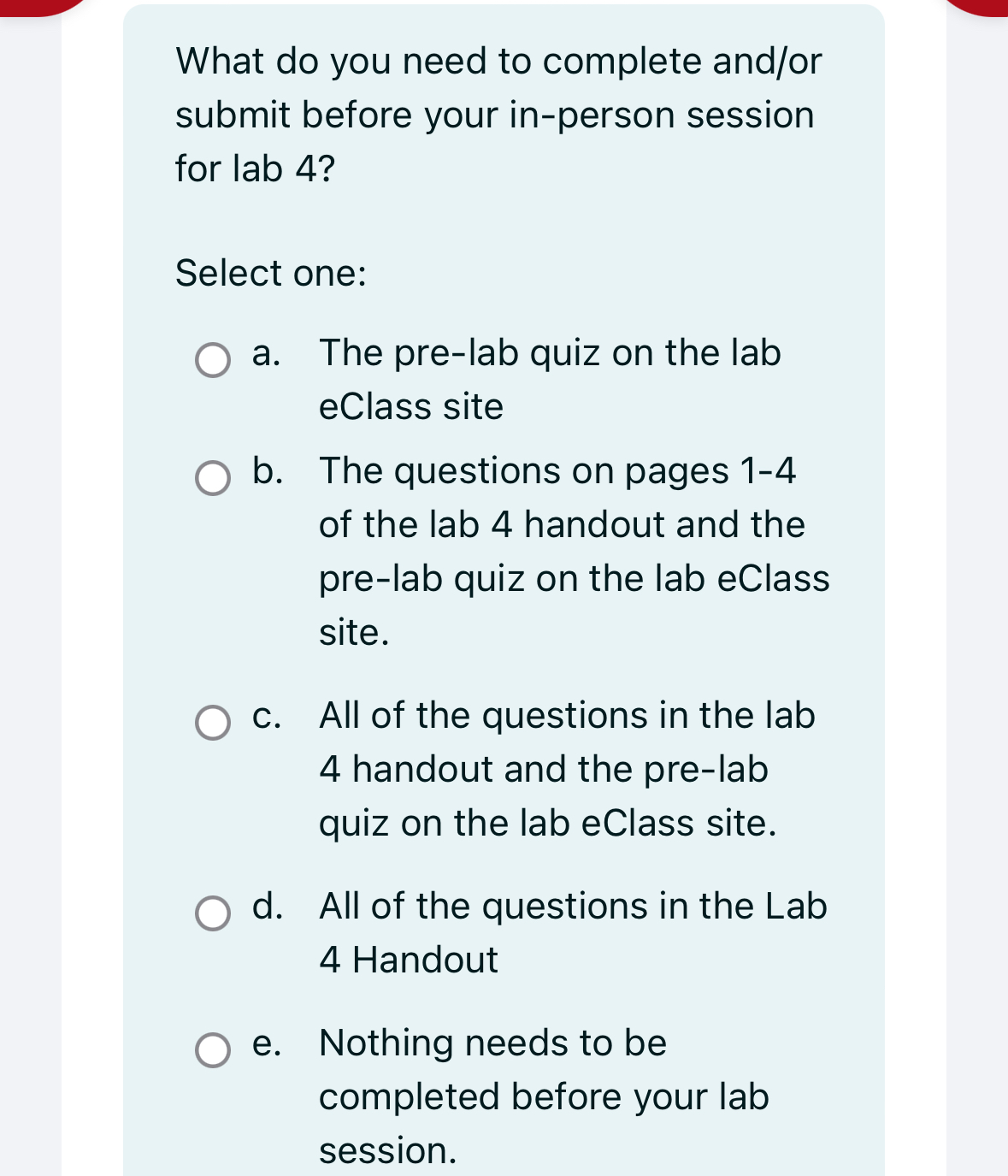Image resolution: width=1008 pixels, height=1176 pixels.
Task: Click answer text 'The pre-lab quiz on the lab eClass site'
Action: click(550, 380)
